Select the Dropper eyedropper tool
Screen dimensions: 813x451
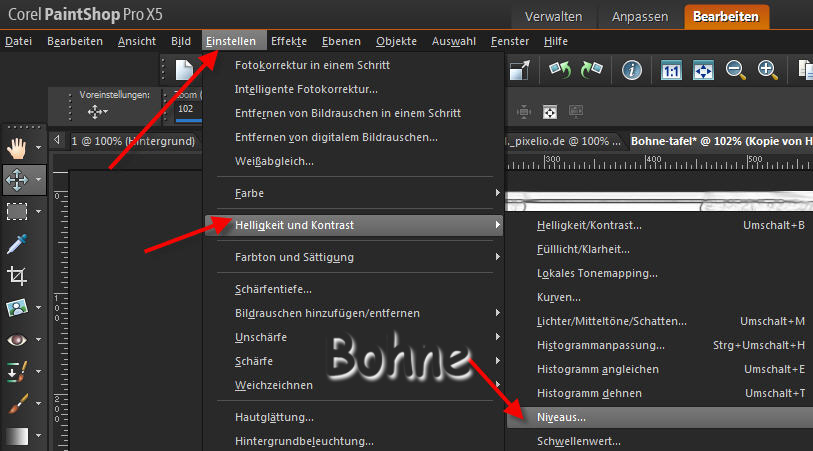click(17, 243)
